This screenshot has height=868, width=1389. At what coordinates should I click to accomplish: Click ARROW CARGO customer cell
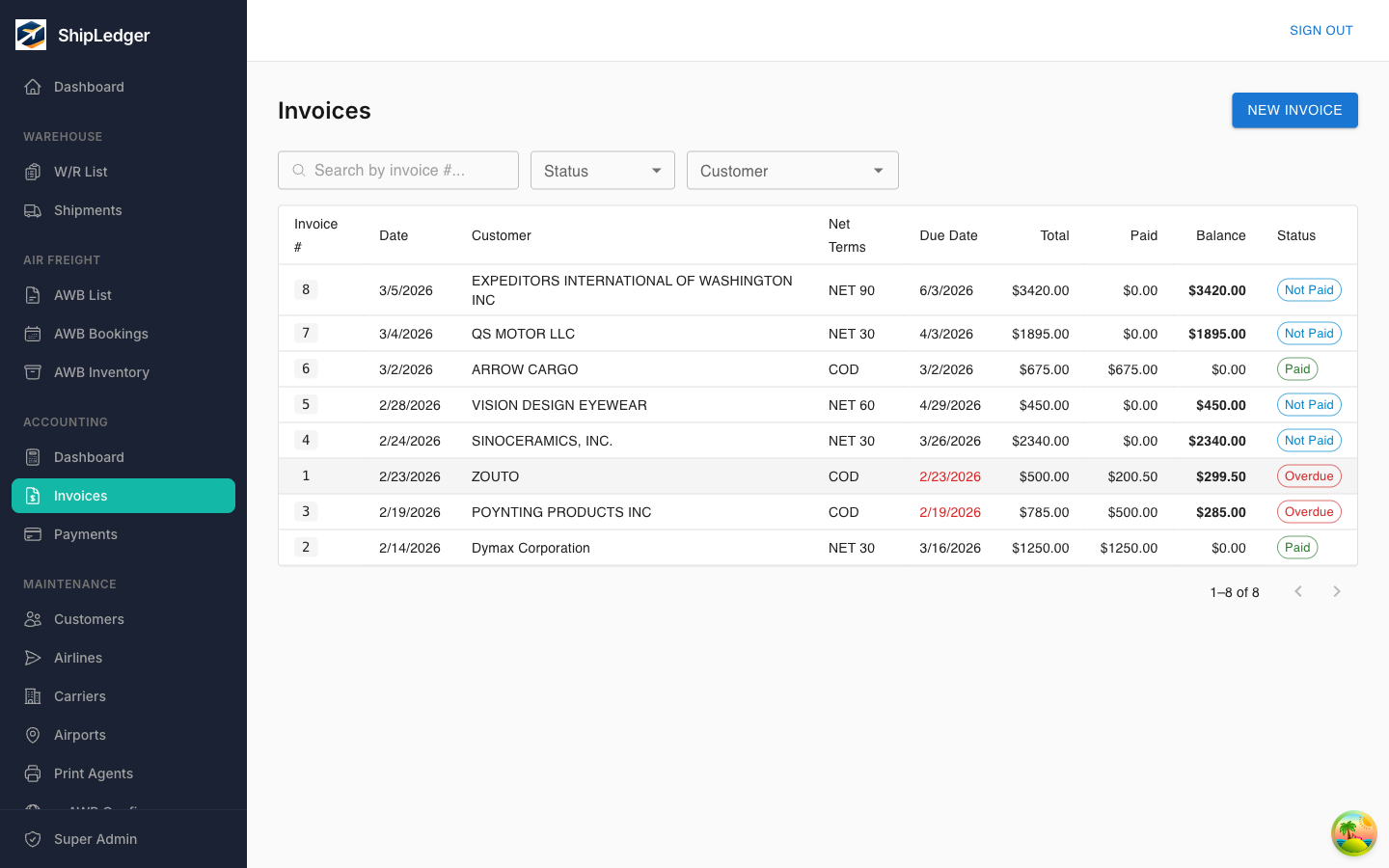[525, 369]
